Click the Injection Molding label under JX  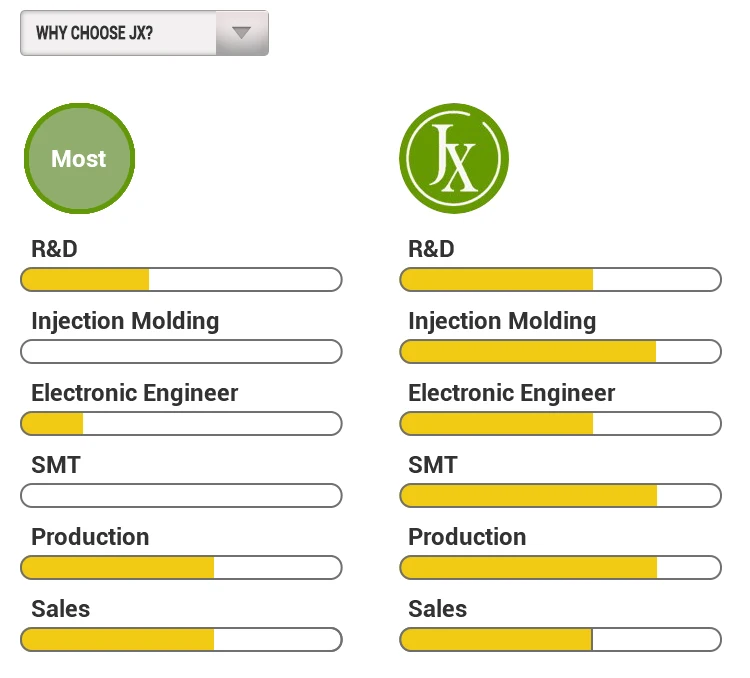pyautogui.click(x=502, y=321)
